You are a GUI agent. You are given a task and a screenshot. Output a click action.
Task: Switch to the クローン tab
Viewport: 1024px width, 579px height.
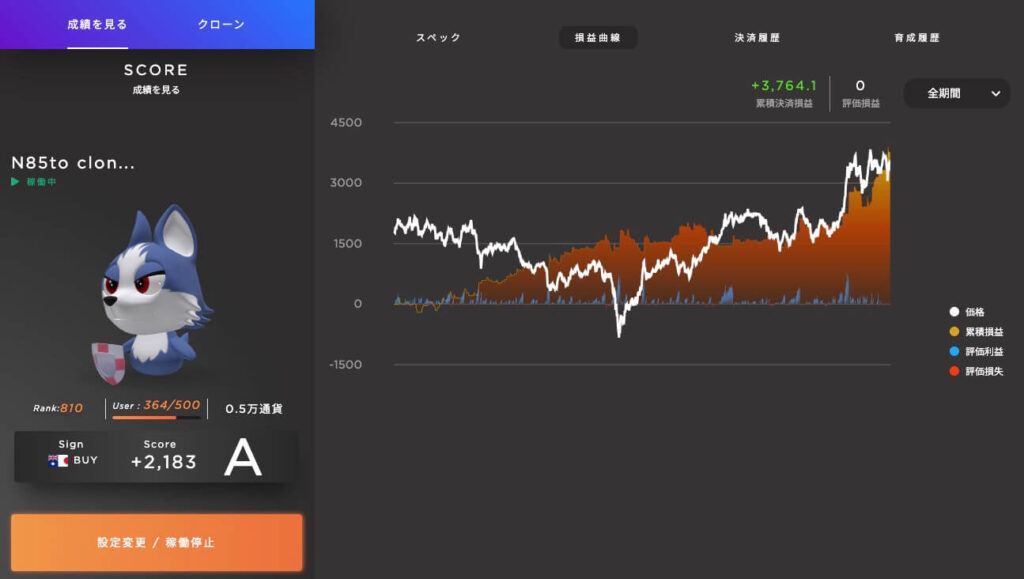click(221, 24)
